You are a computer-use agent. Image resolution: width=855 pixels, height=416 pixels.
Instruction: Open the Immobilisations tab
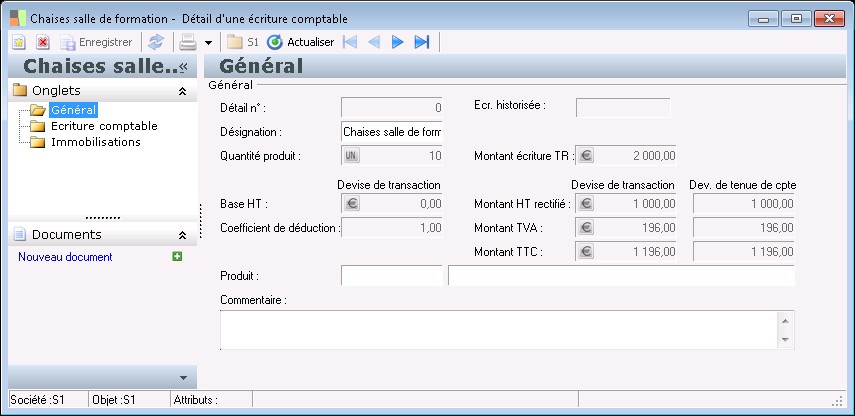(96, 142)
